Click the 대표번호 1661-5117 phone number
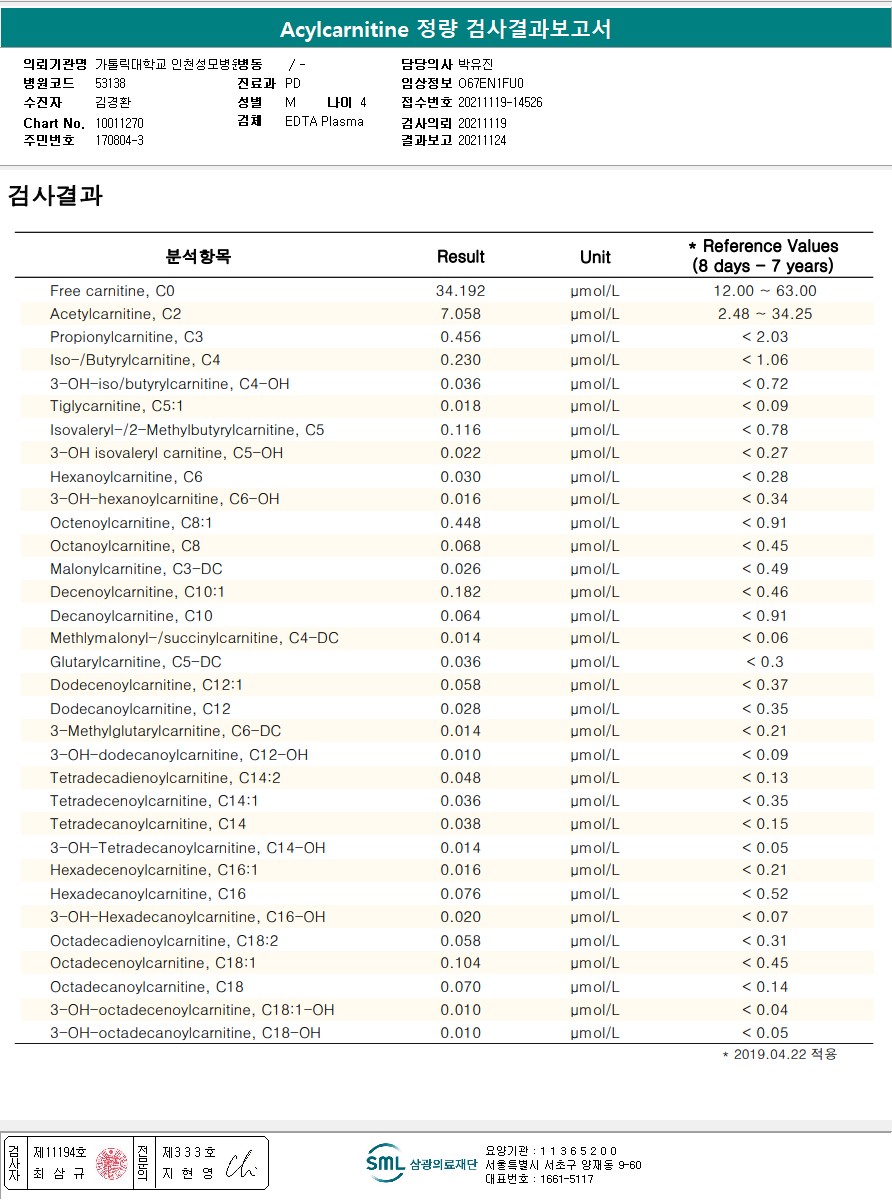 (539, 1179)
